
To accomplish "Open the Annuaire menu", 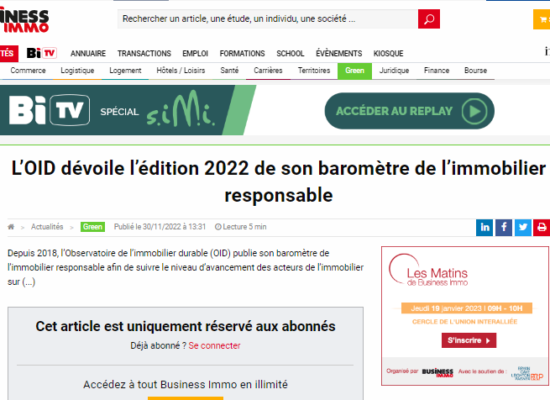I will [88, 53].
